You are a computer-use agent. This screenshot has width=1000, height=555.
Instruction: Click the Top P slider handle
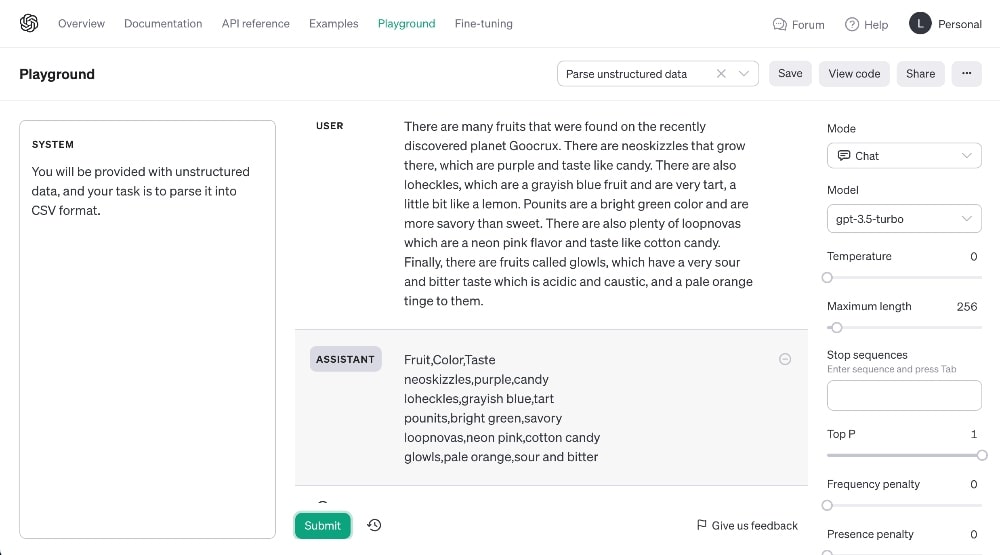[982, 455]
